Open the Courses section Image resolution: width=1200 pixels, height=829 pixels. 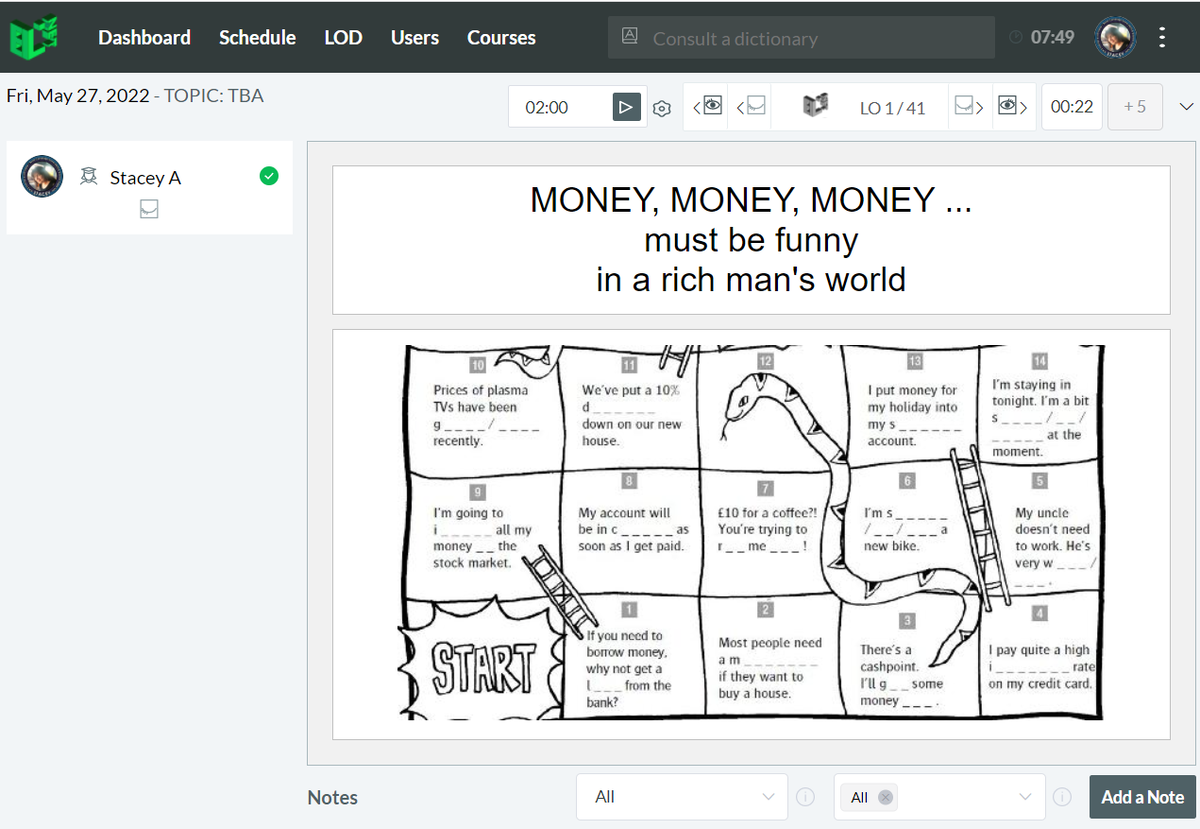pos(501,37)
